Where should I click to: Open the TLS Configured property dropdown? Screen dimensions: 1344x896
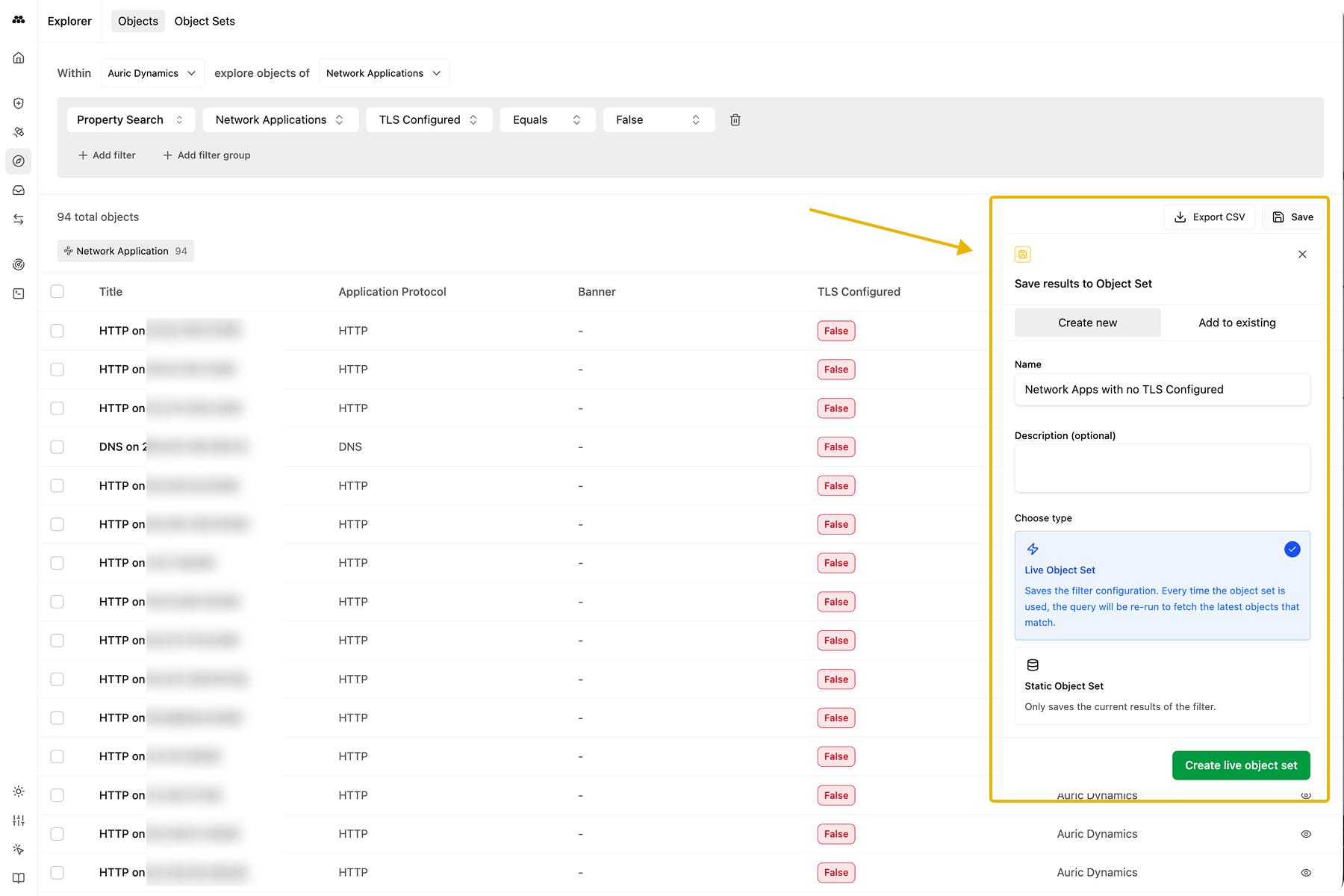[x=429, y=120]
